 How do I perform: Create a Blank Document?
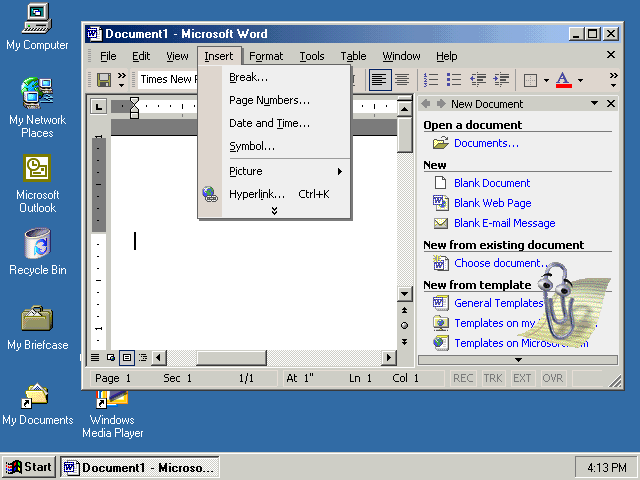click(492, 183)
